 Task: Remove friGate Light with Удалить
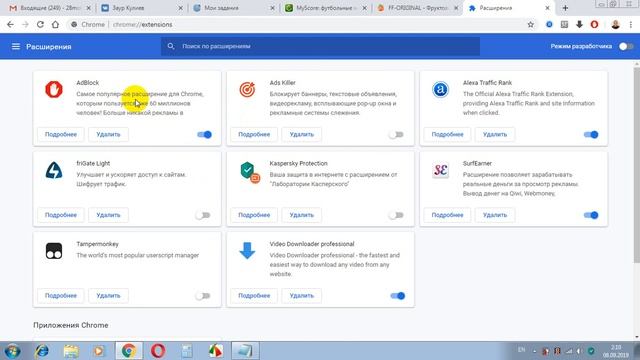[108, 215]
